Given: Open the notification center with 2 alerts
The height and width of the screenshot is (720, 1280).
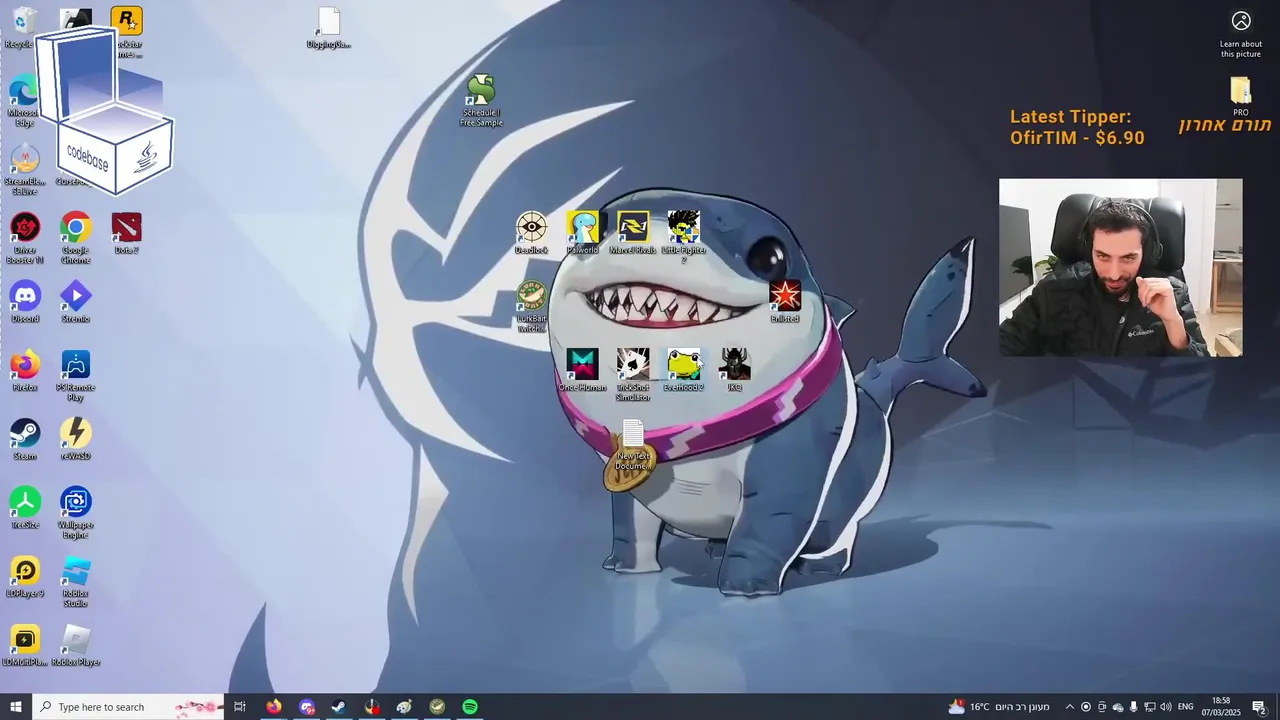Looking at the screenshot, I should click(x=1259, y=707).
